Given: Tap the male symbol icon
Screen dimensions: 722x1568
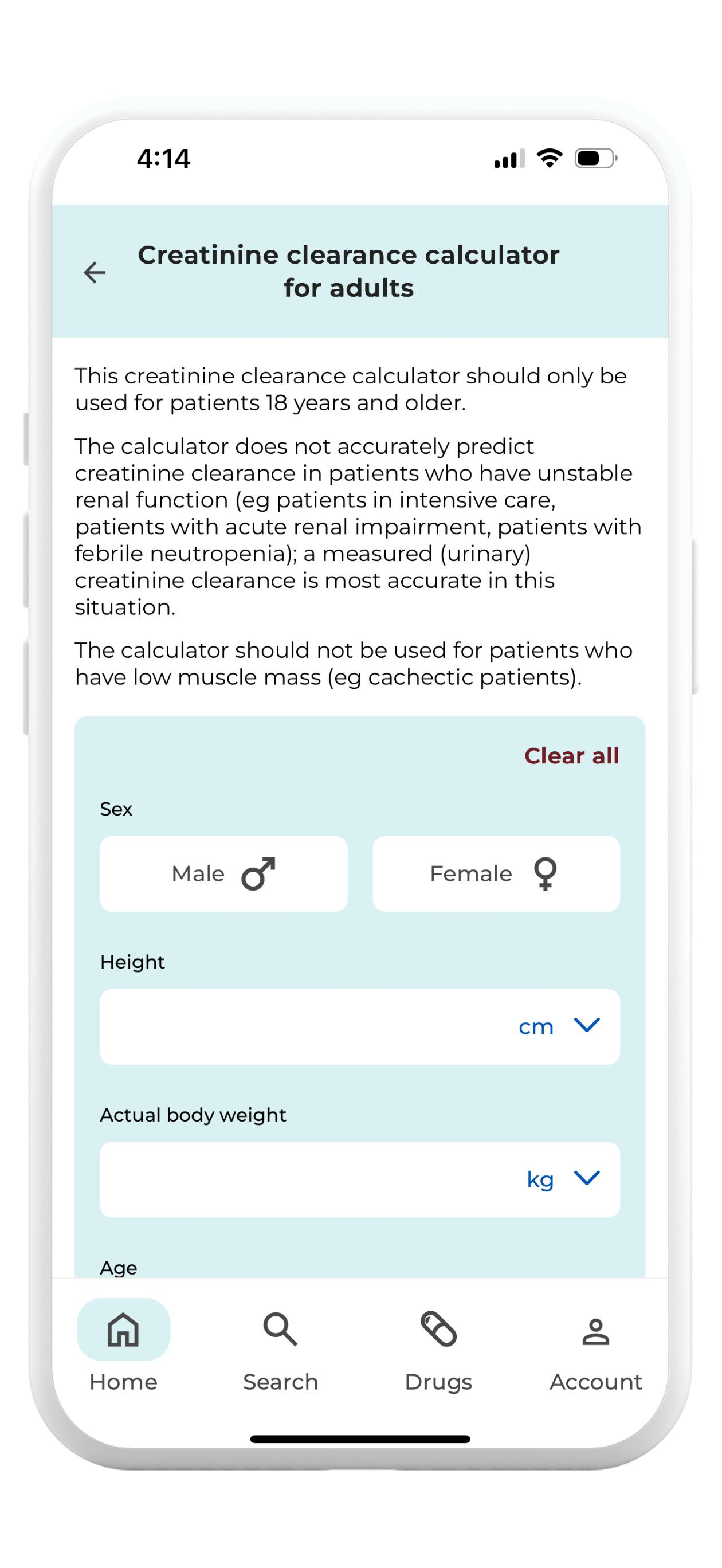Looking at the screenshot, I should tap(259, 873).
